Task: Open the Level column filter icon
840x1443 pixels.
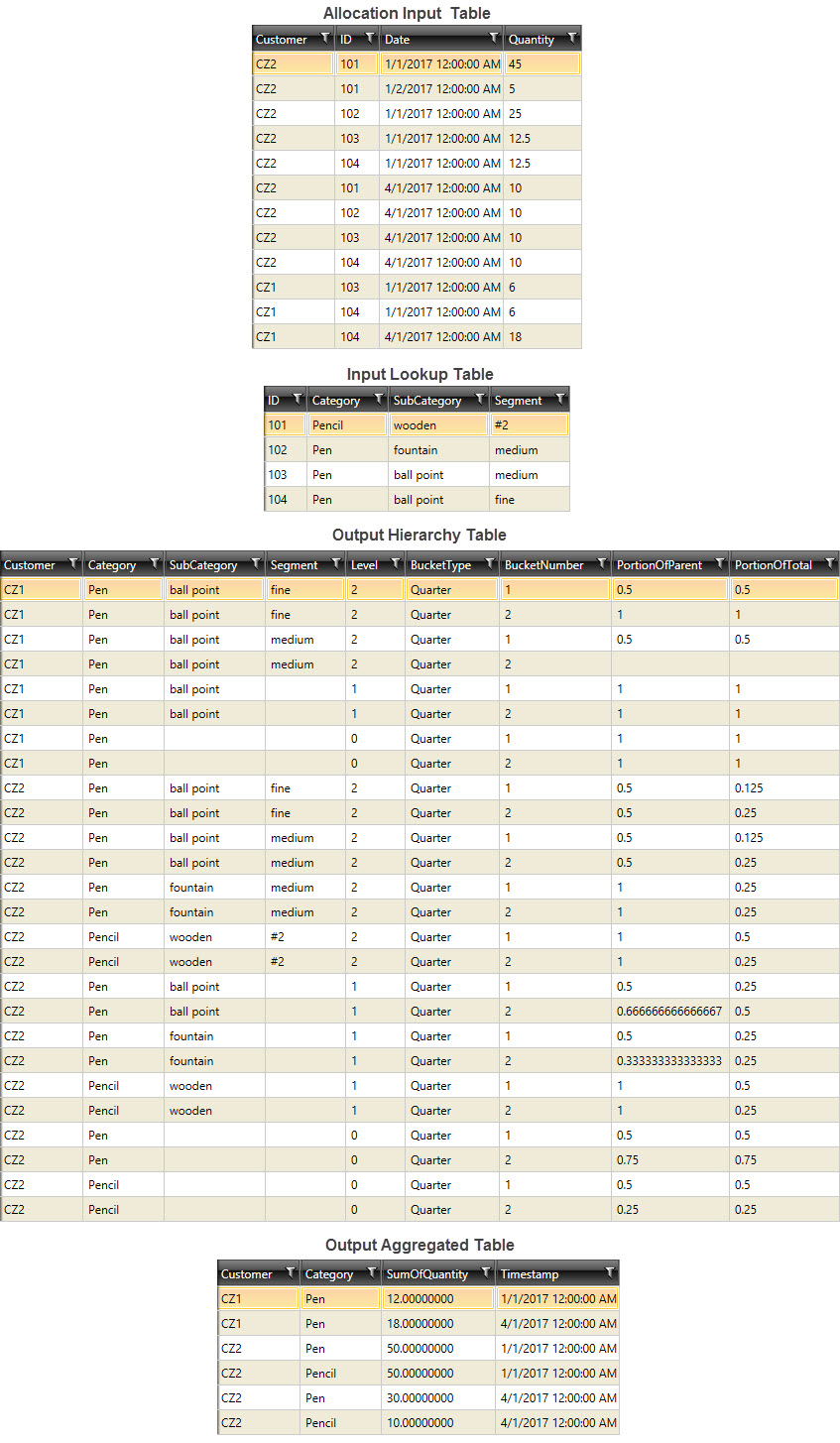Action: (x=395, y=564)
